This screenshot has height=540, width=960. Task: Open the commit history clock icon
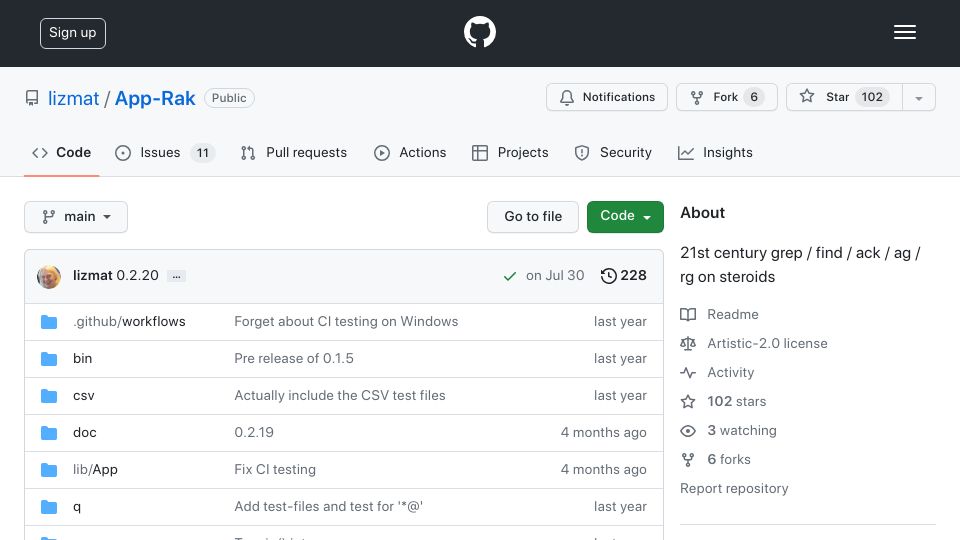(609, 276)
